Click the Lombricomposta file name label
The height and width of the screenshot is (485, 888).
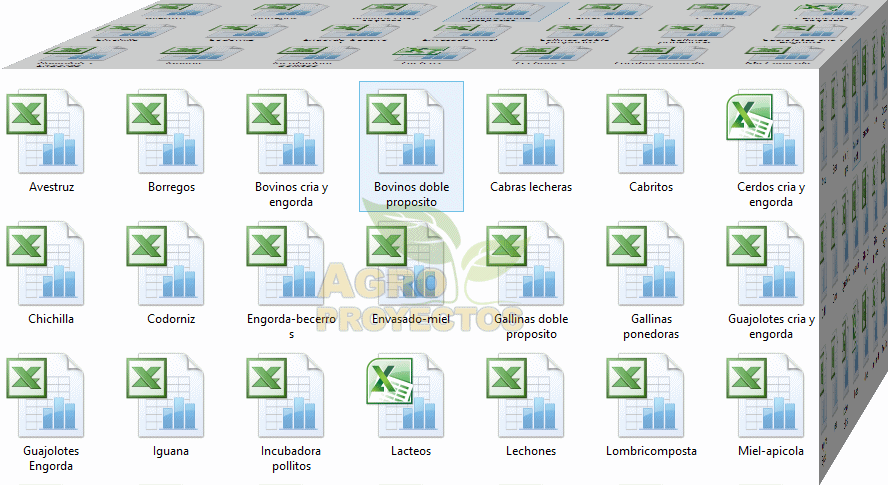(651, 452)
